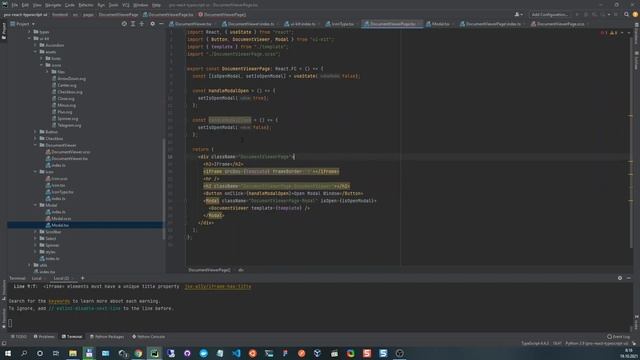Open the Add Configuration dropdown
This screenshot has height=360, width=640.
click(549, 14)
